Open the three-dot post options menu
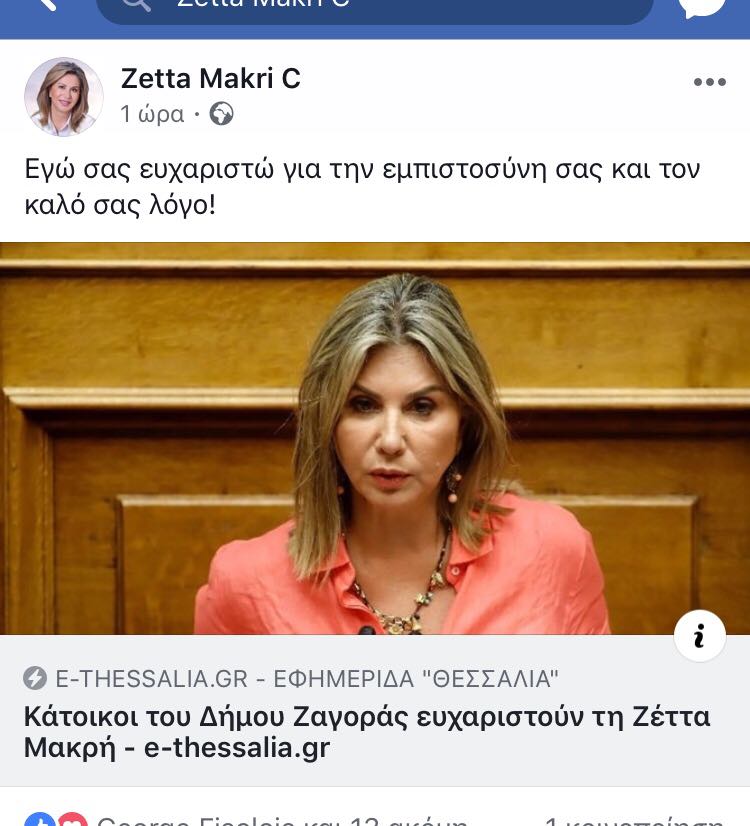750x826 pixels. click(709, 82)
